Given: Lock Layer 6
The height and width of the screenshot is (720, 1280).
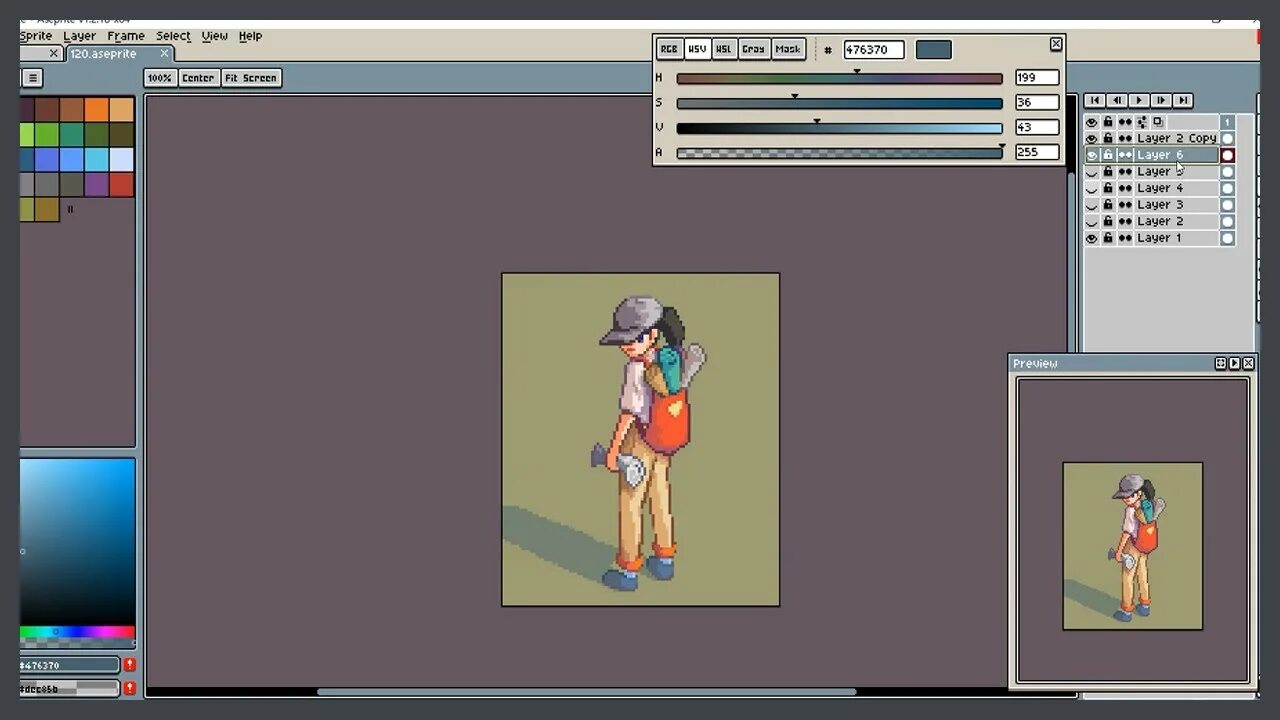Looking at the screenshot, I should click(1108, 155).
